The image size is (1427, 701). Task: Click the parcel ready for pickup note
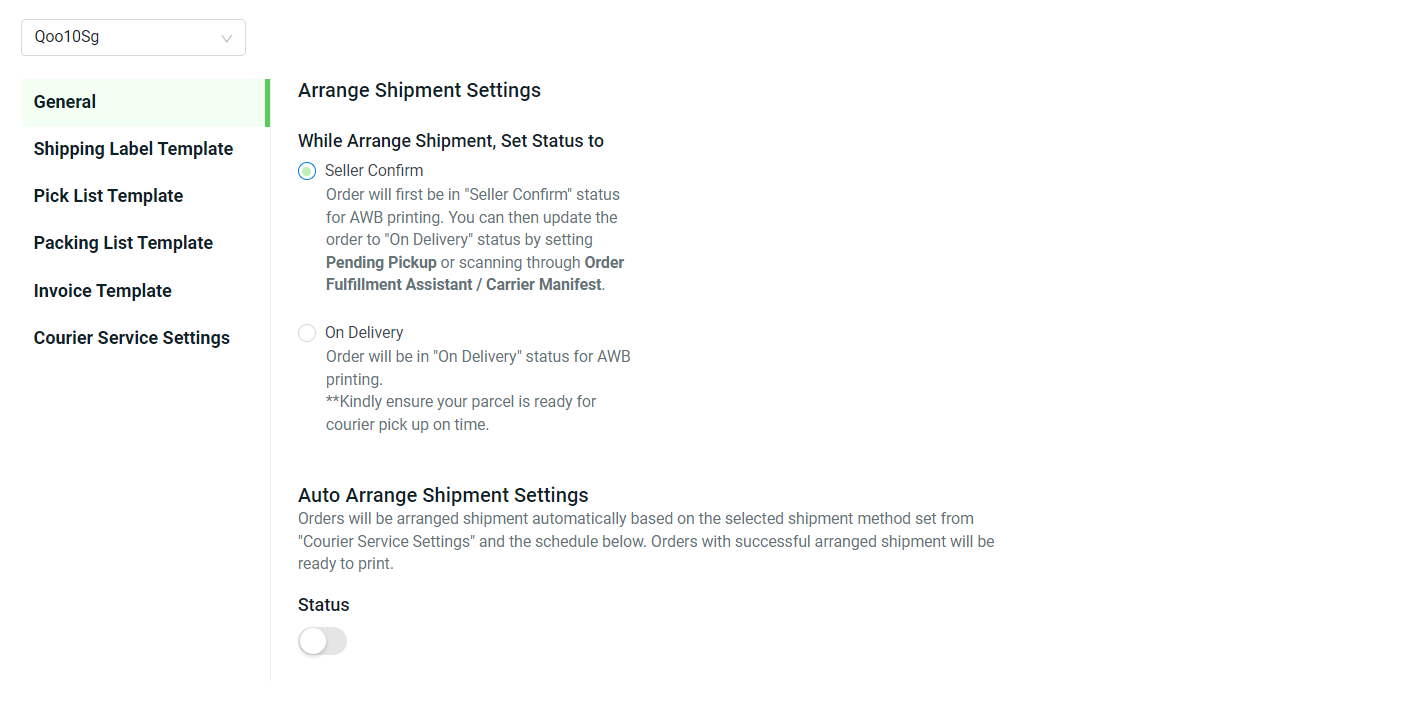(461, 413)
